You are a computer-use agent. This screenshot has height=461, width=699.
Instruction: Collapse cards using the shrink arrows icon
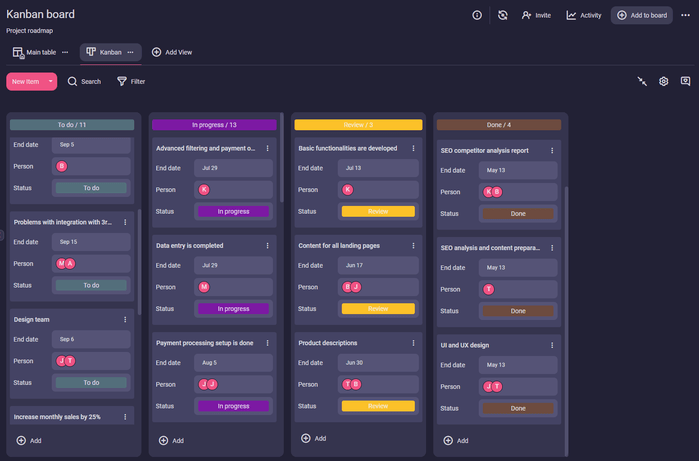pos(642,81)
